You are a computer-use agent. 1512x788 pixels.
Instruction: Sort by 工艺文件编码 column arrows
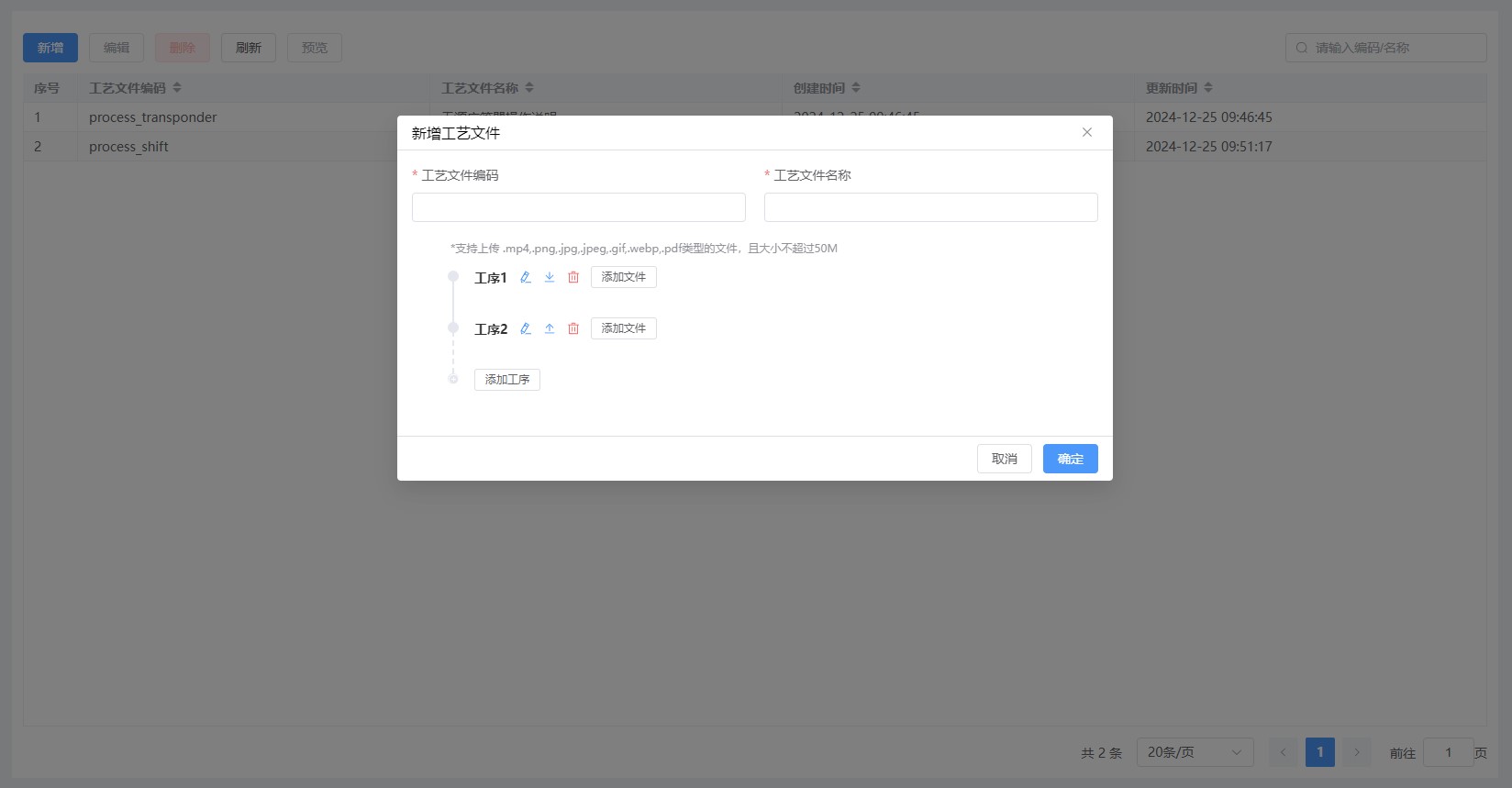pyautogui.click(x=177, y=88)
